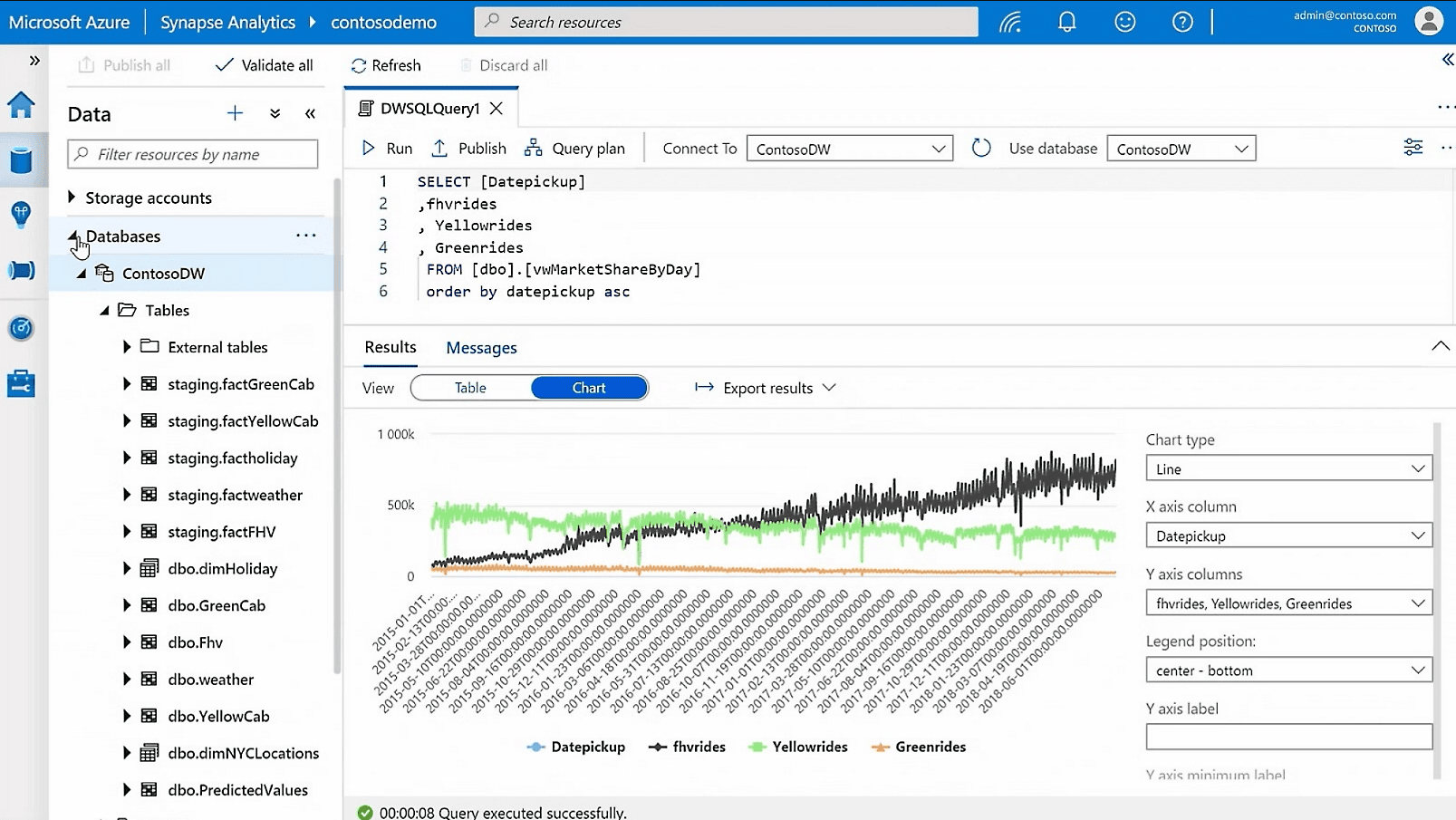The image size is (1456, 820).
Task: Click the notifications bell icon
Action: 1066,21
